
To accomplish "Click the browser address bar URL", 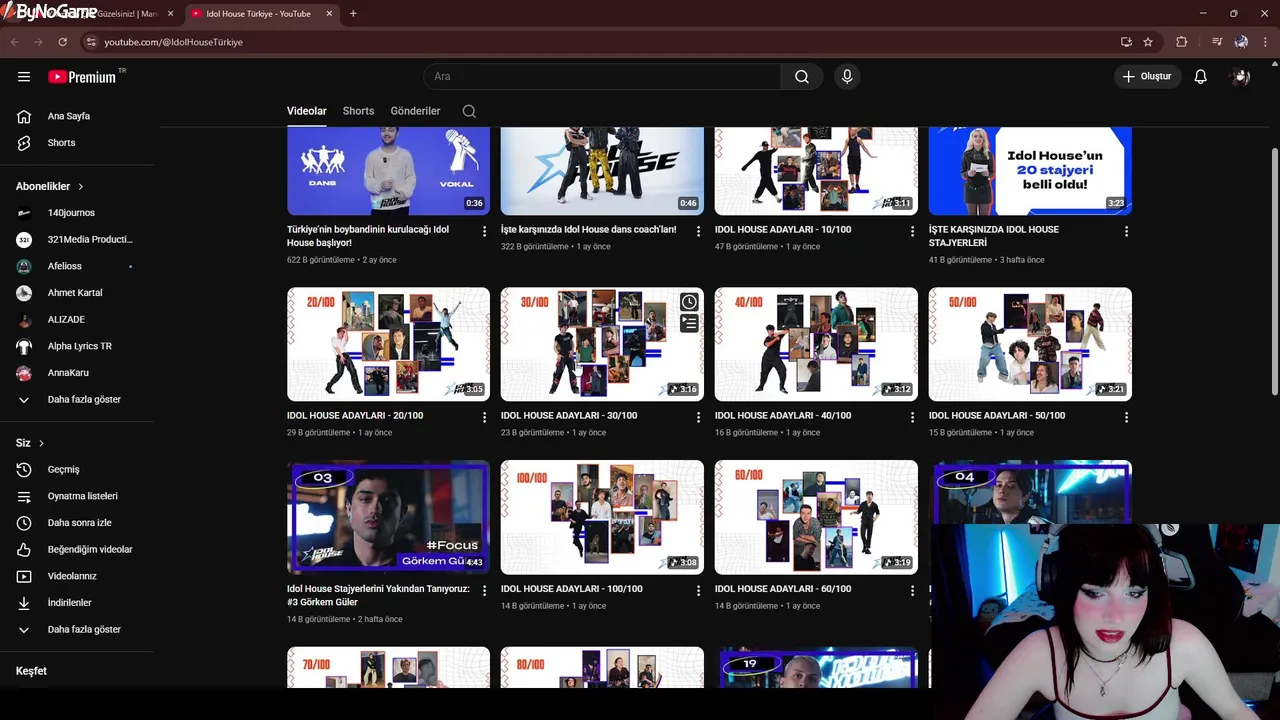I will [173, 42].
